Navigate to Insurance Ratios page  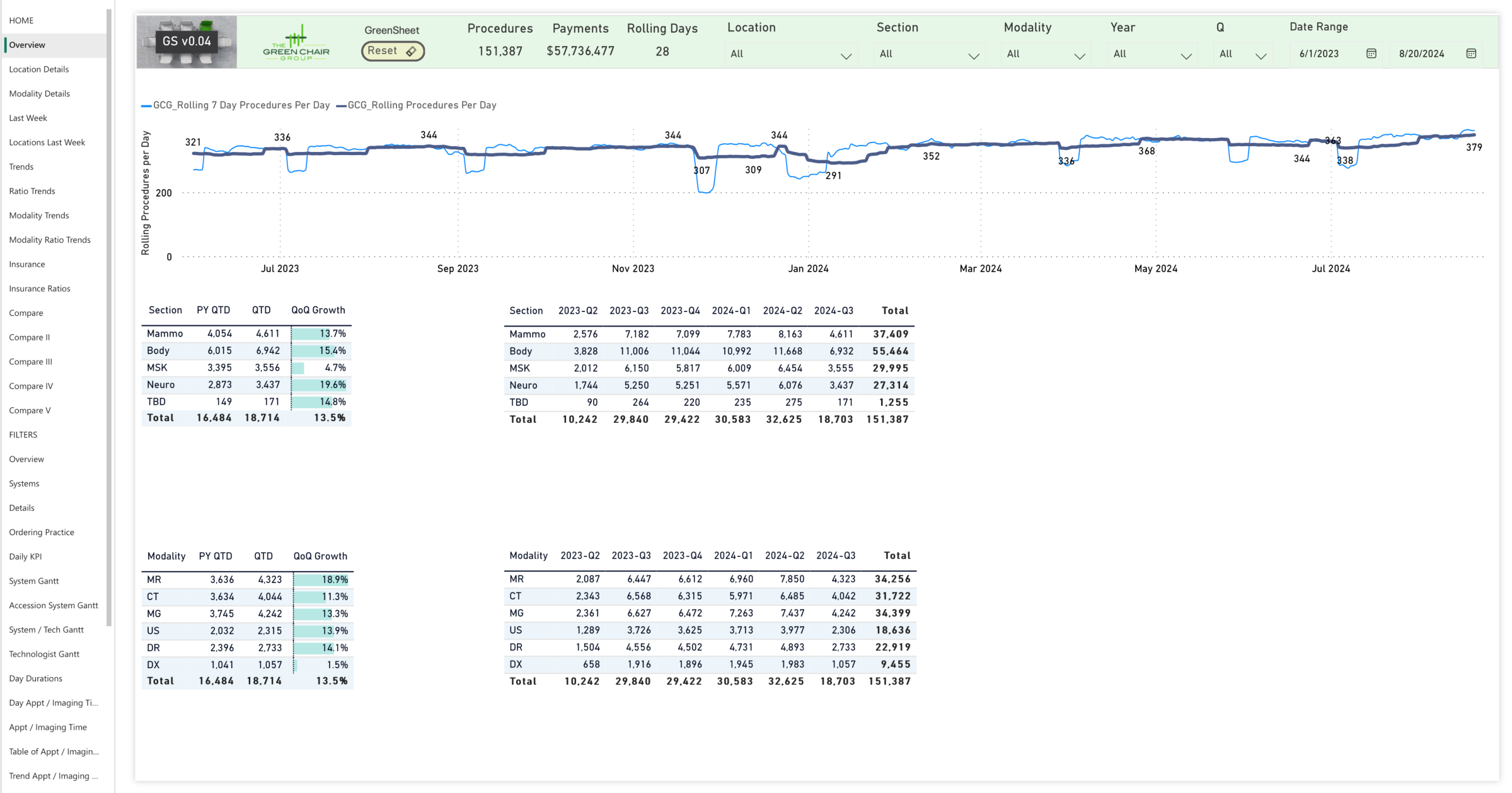40,289
